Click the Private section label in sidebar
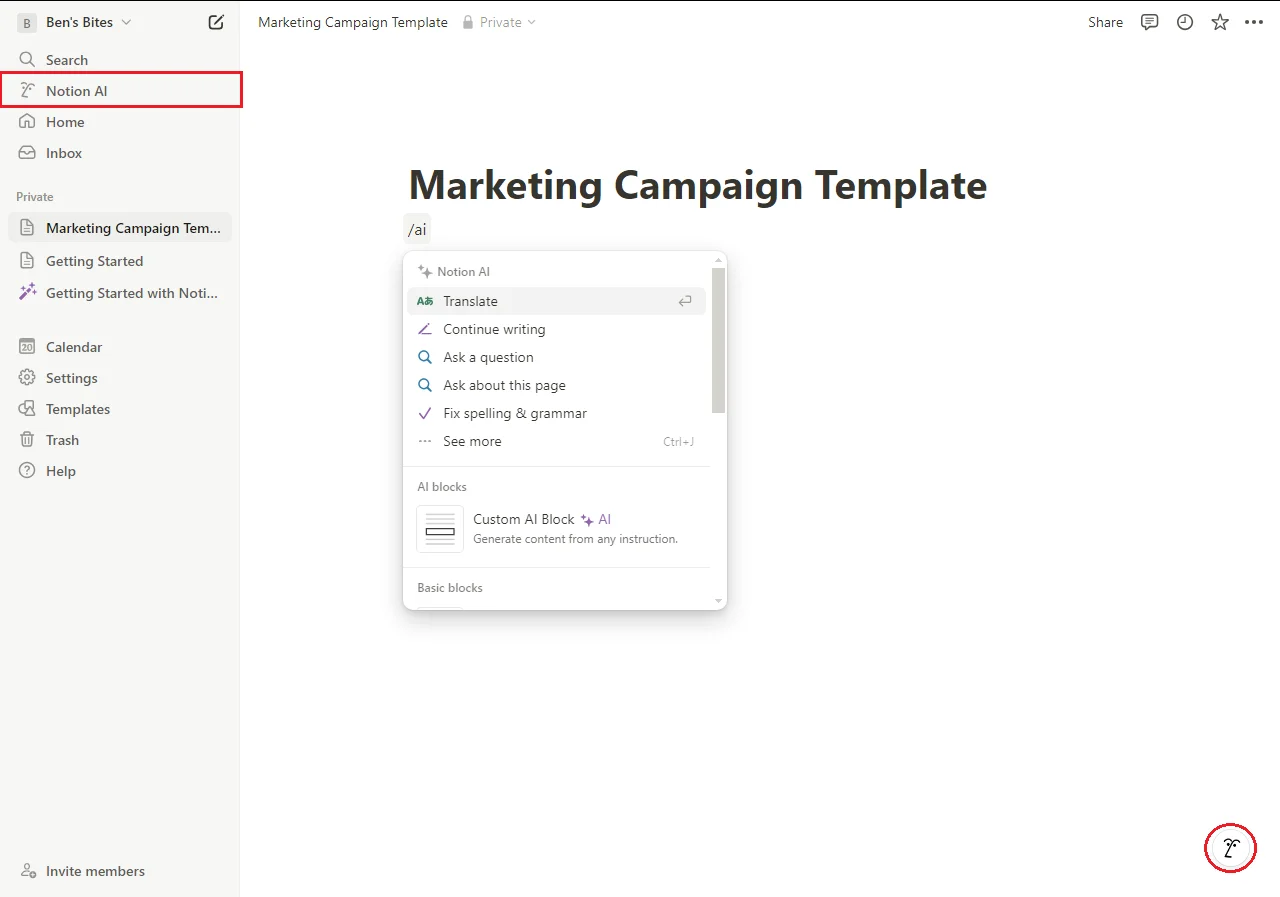Viewport: 1280px width, 897px height. pos(35,197)
